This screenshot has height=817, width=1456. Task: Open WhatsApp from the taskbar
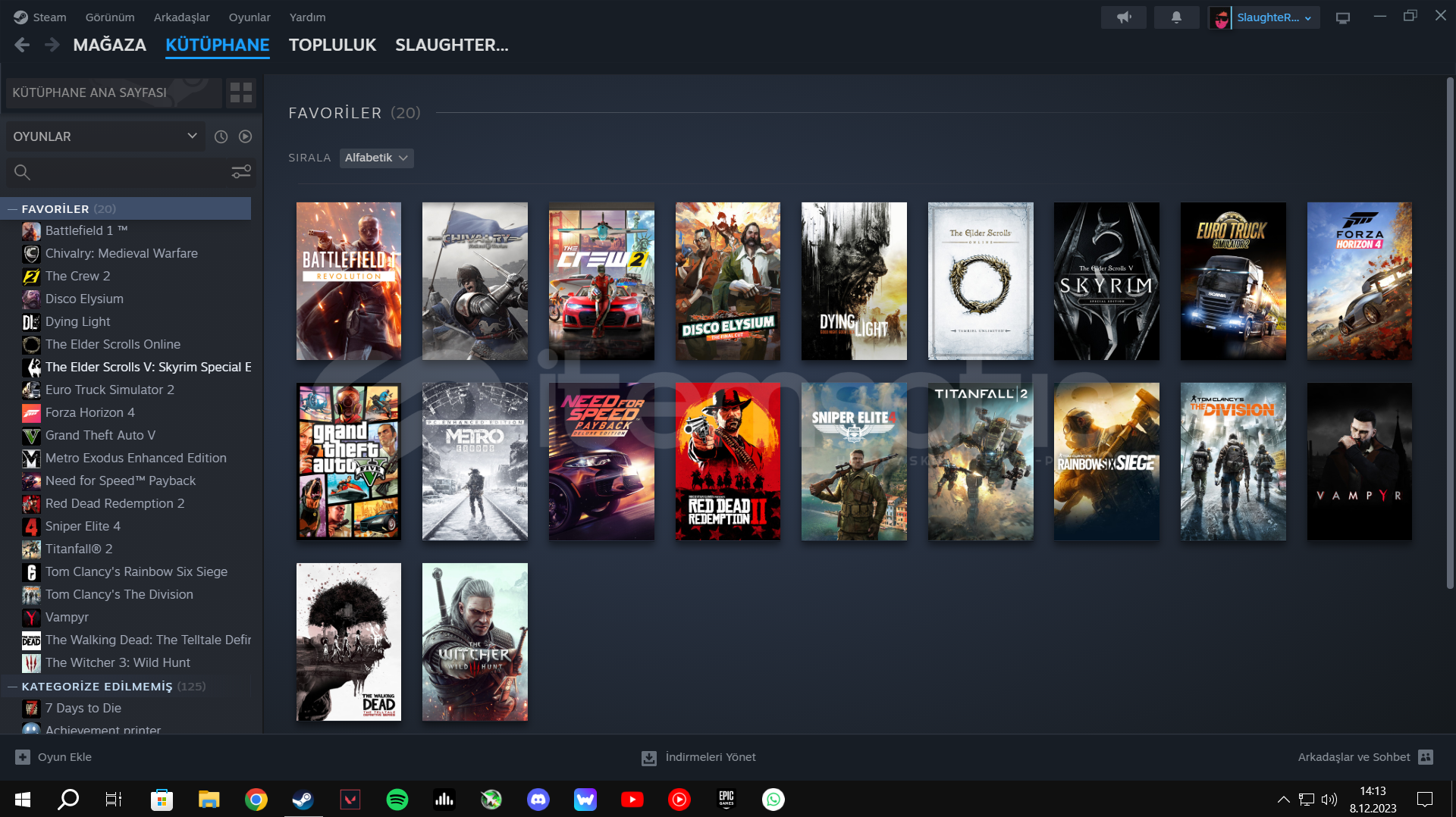773,799
